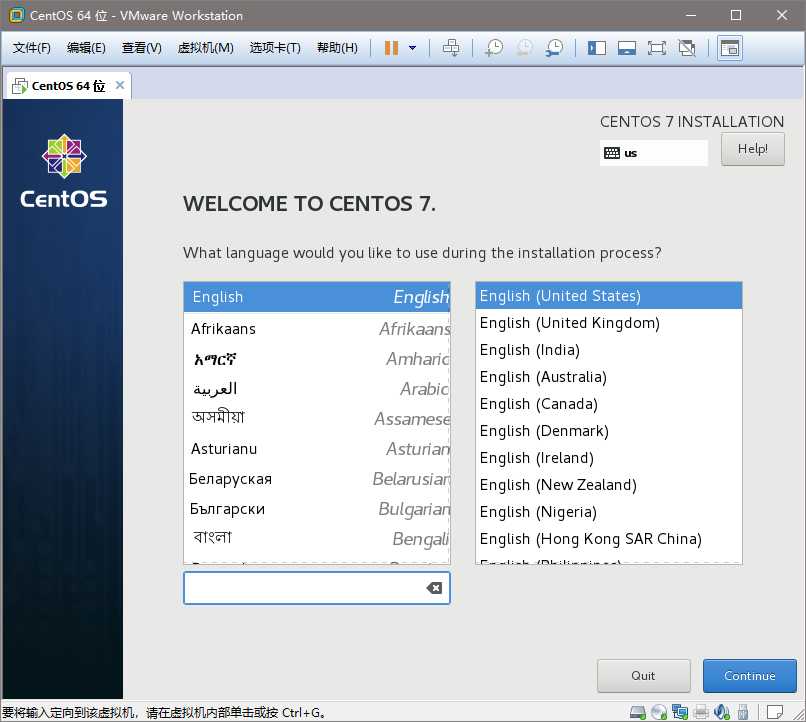This screenshot has width=806, height=722.
Task: Select Assamese in the language list
Action: pyautogui.click(x=317, y=419)
